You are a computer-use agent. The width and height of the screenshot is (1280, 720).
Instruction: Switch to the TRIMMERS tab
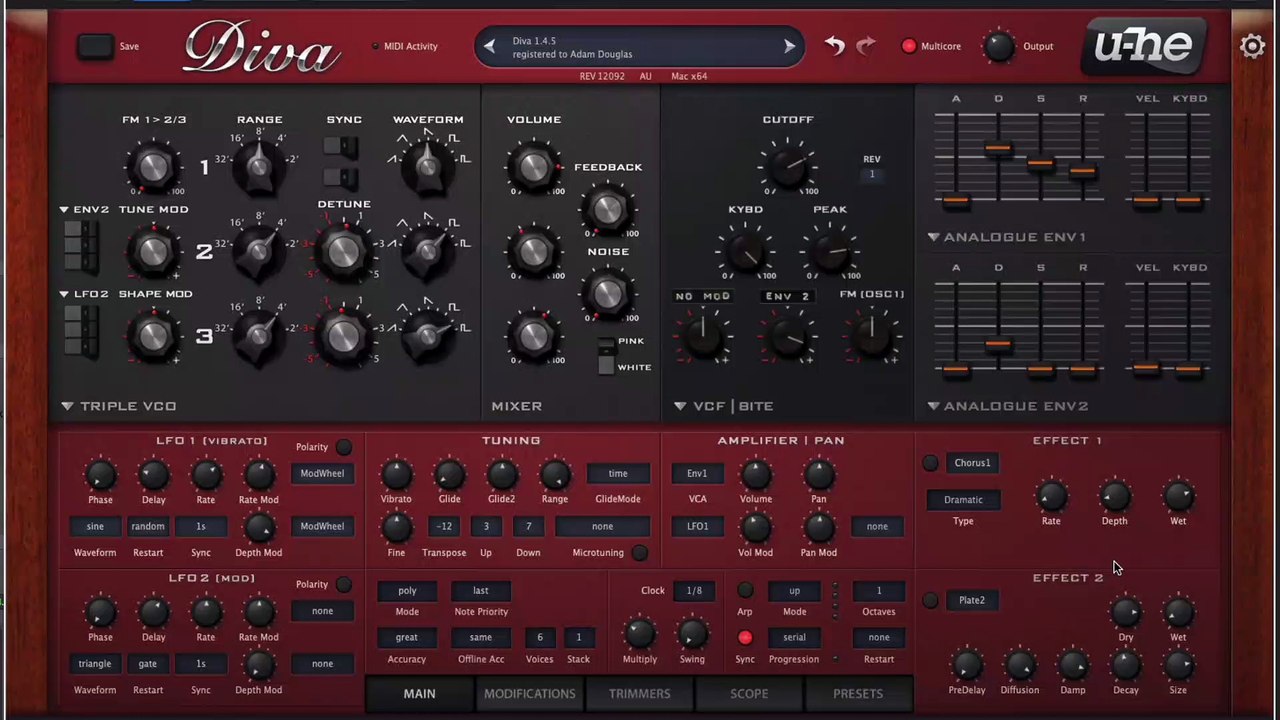pyautogui.click(x=640, y=694)
